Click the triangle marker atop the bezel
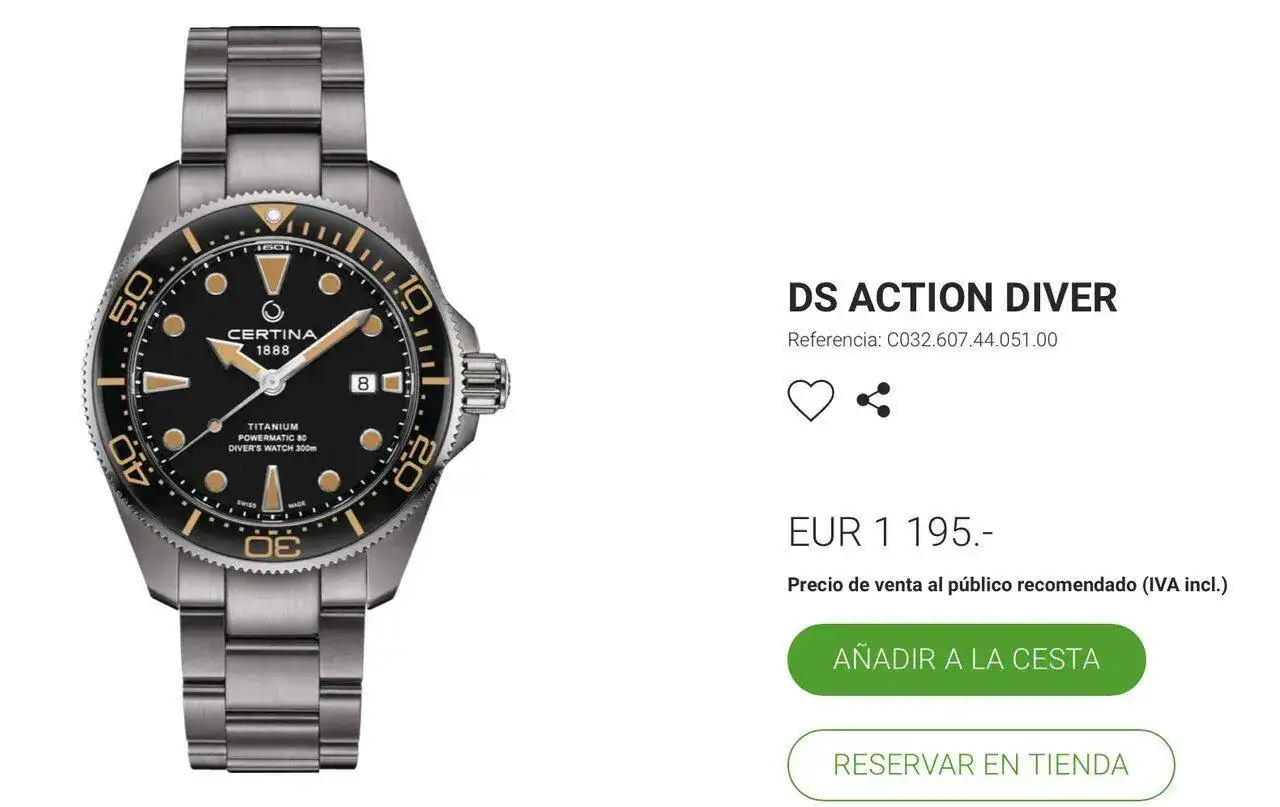Viewport: 1280px width, 807px height. pyautogui.click(x=272, y=213)
